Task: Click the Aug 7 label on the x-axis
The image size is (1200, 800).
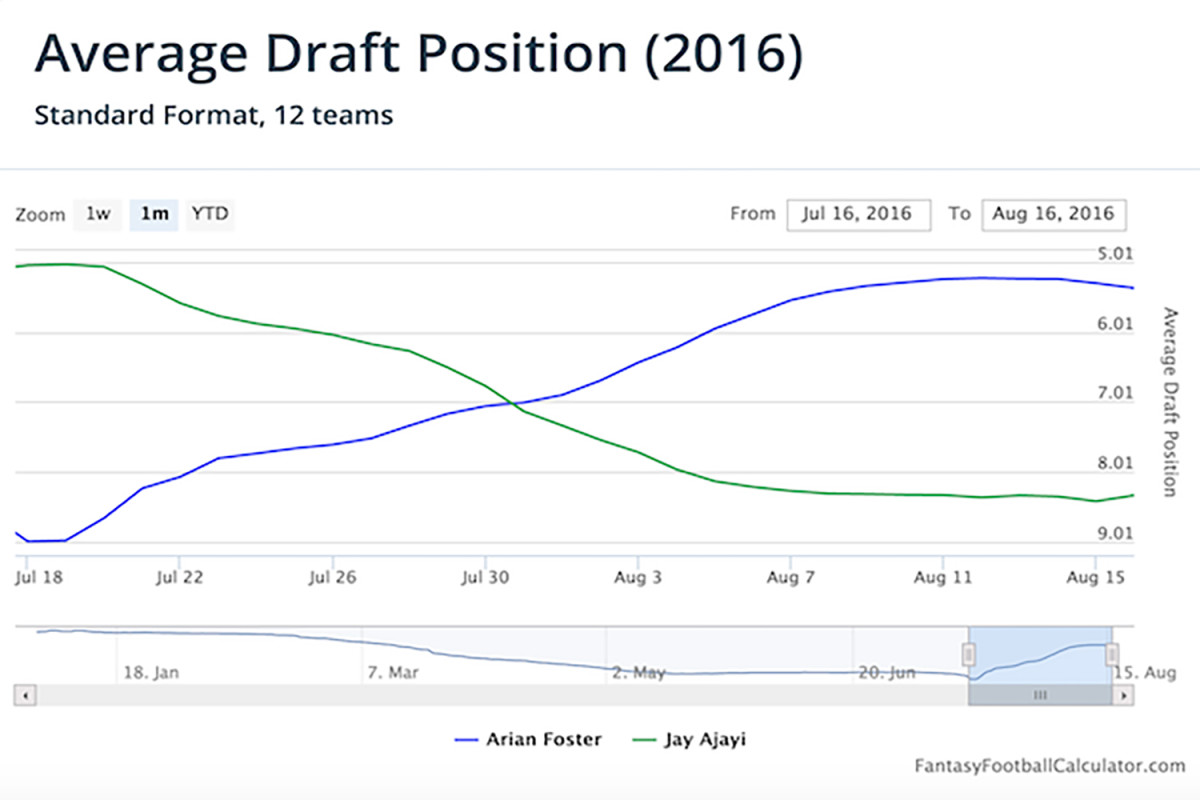Action: click(789, 577)
